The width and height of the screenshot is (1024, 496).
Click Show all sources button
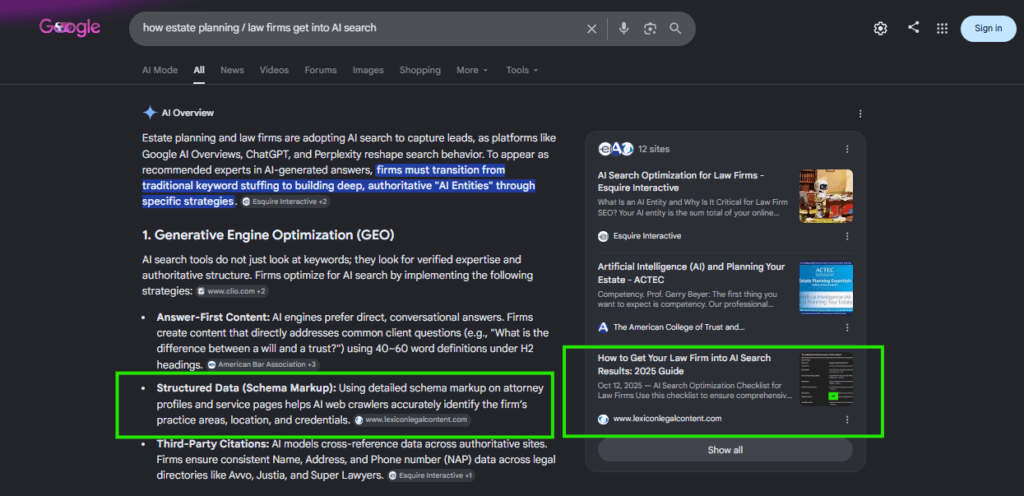725,450
